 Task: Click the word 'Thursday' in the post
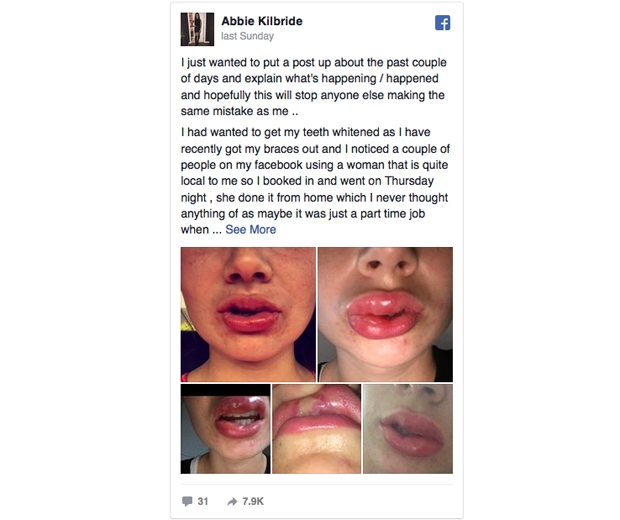click(x=409, y=181)
